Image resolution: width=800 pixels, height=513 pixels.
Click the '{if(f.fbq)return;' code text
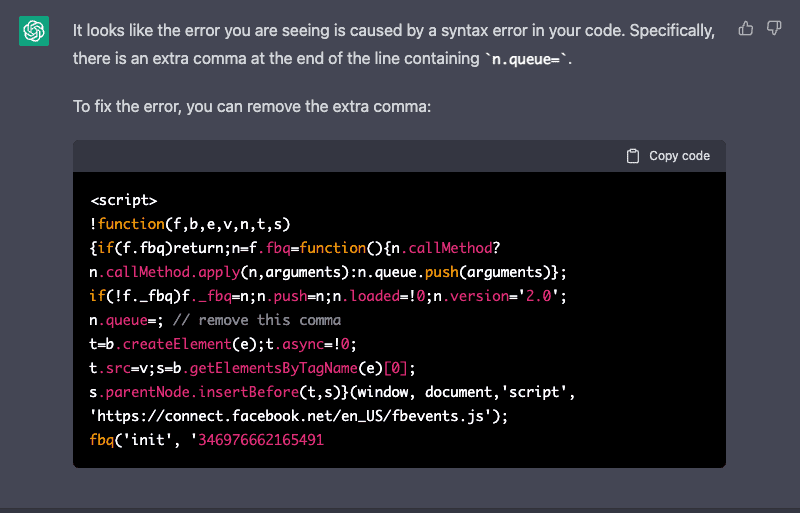point(160,248)
